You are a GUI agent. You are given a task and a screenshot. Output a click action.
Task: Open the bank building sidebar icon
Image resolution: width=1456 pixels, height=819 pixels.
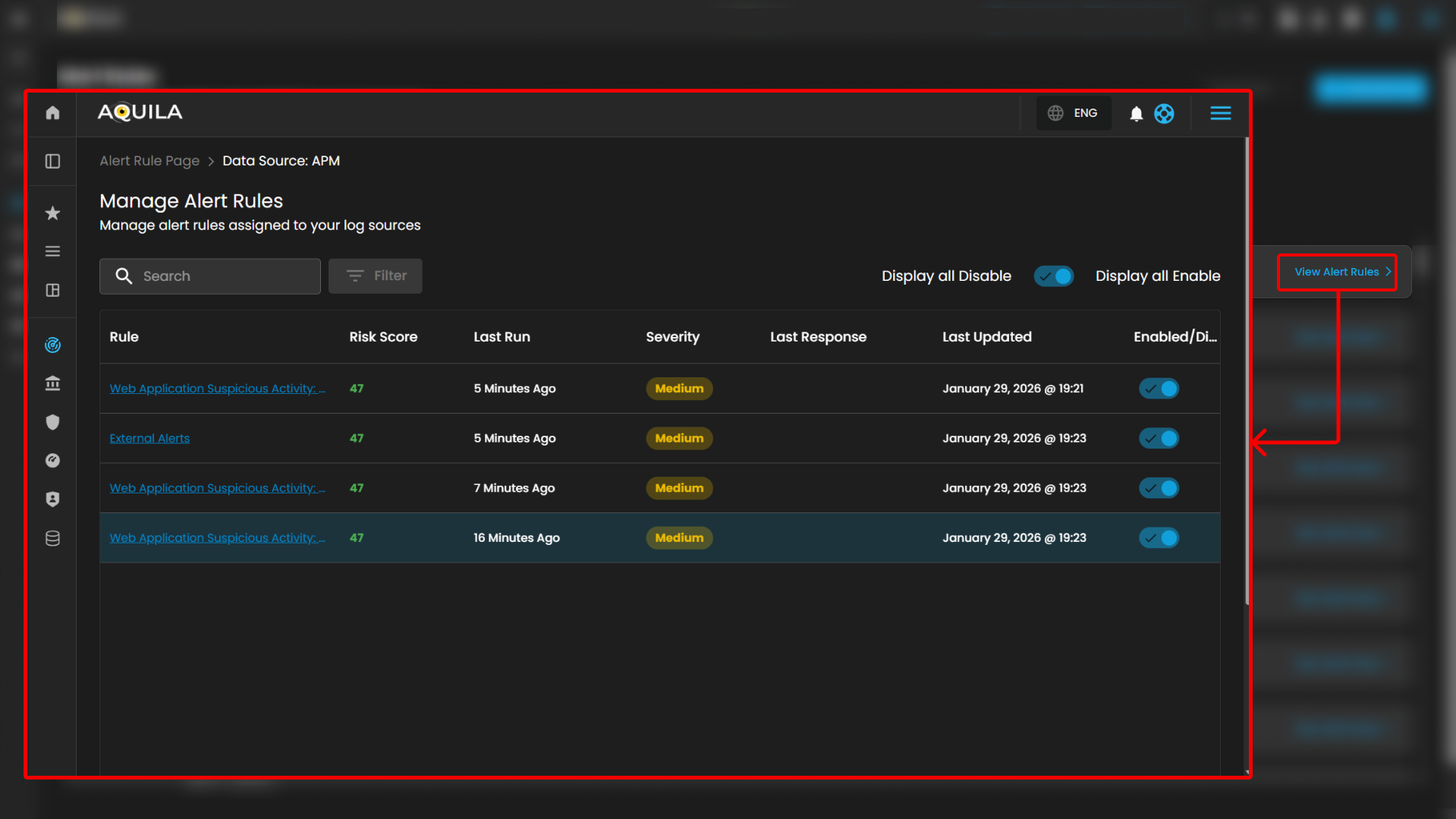[x=52, y=383]
